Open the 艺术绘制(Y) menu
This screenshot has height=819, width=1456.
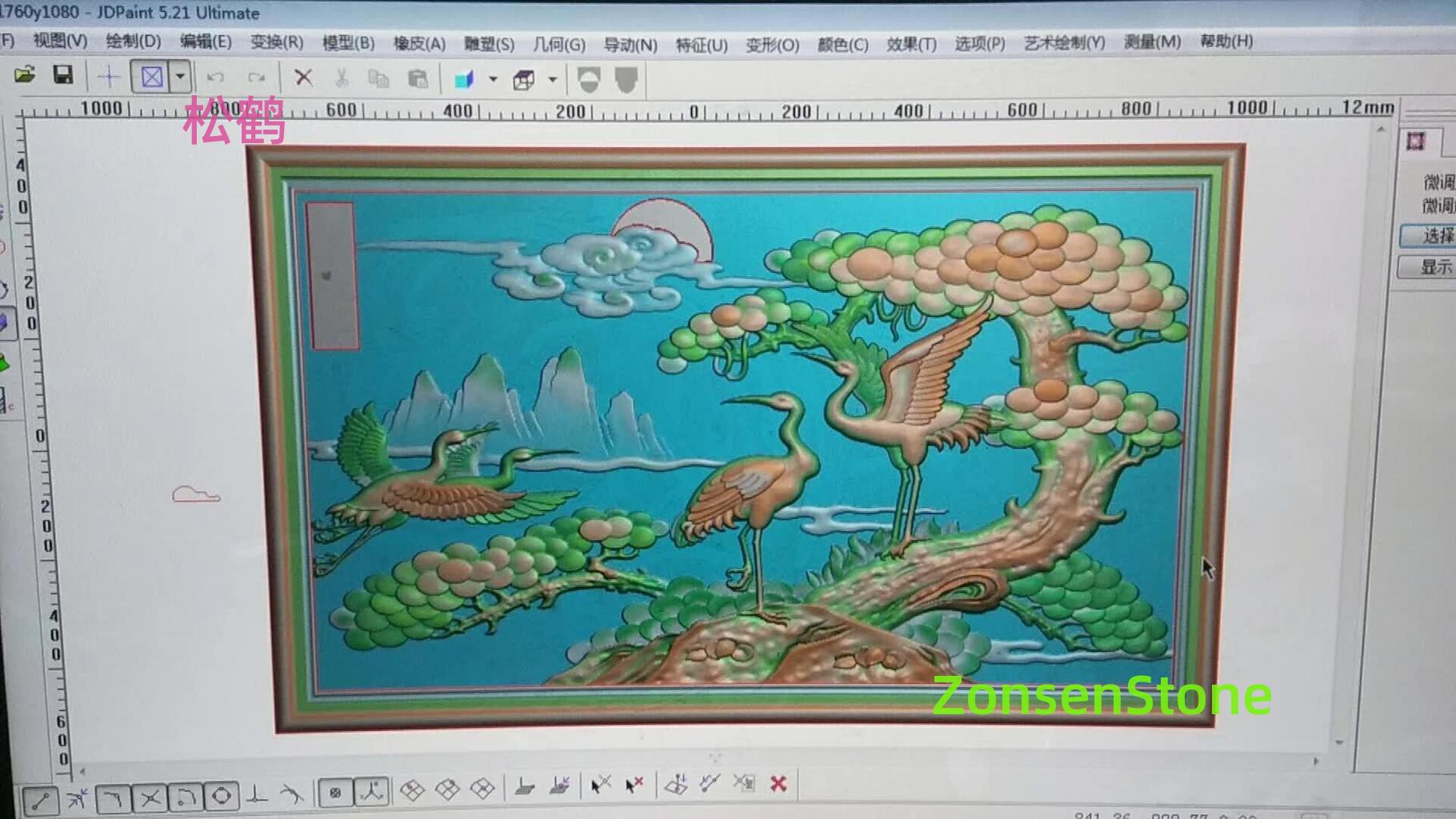point(1064,42)
